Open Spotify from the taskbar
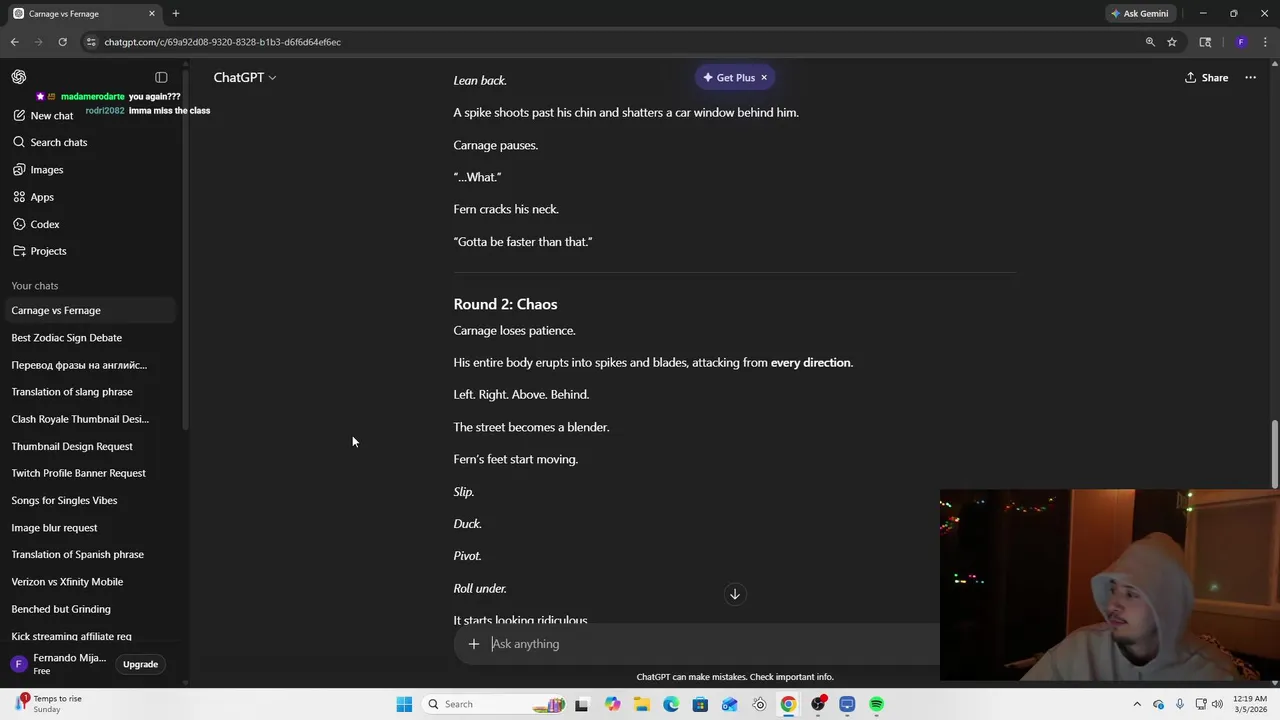Viewport: 1280px width, 720px height. (x=876, y=704)
